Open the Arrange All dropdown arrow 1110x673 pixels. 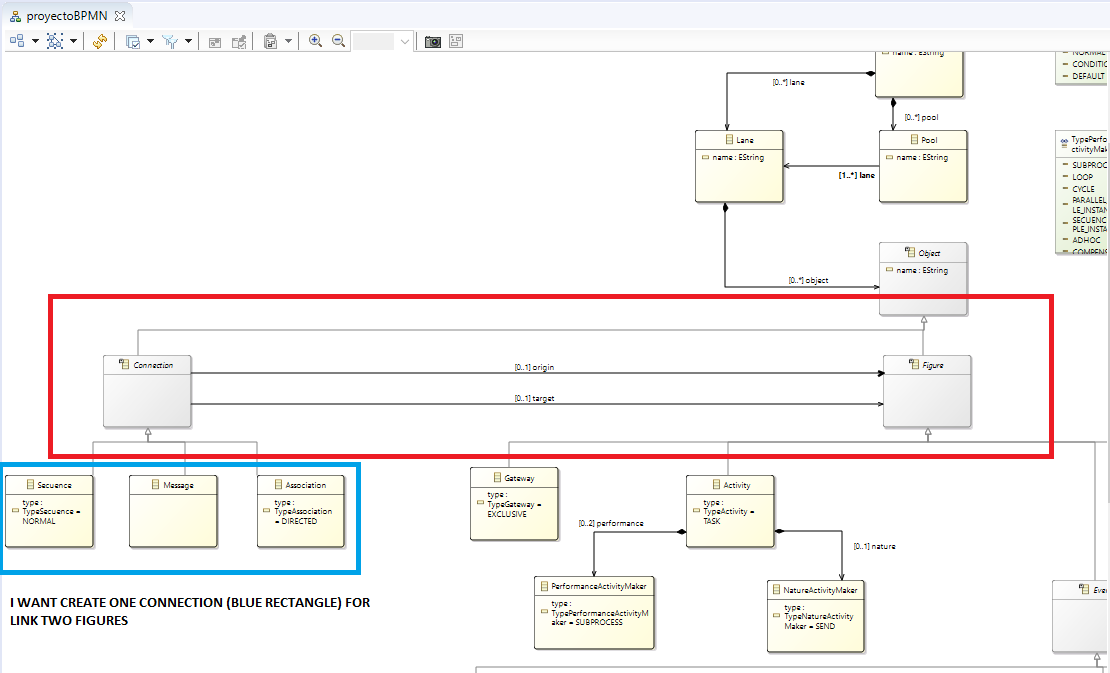(35, 42)
